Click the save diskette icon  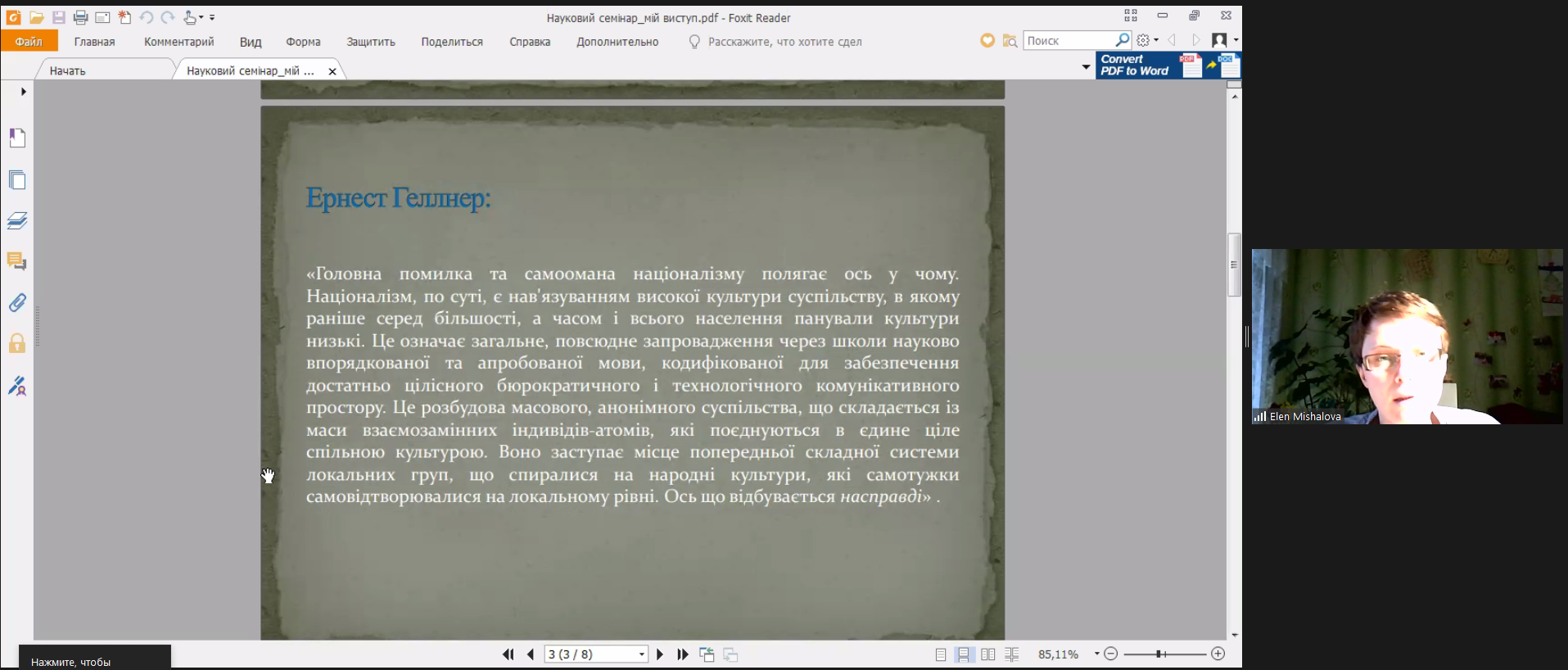pyautogui.click(x=58, y=17)
